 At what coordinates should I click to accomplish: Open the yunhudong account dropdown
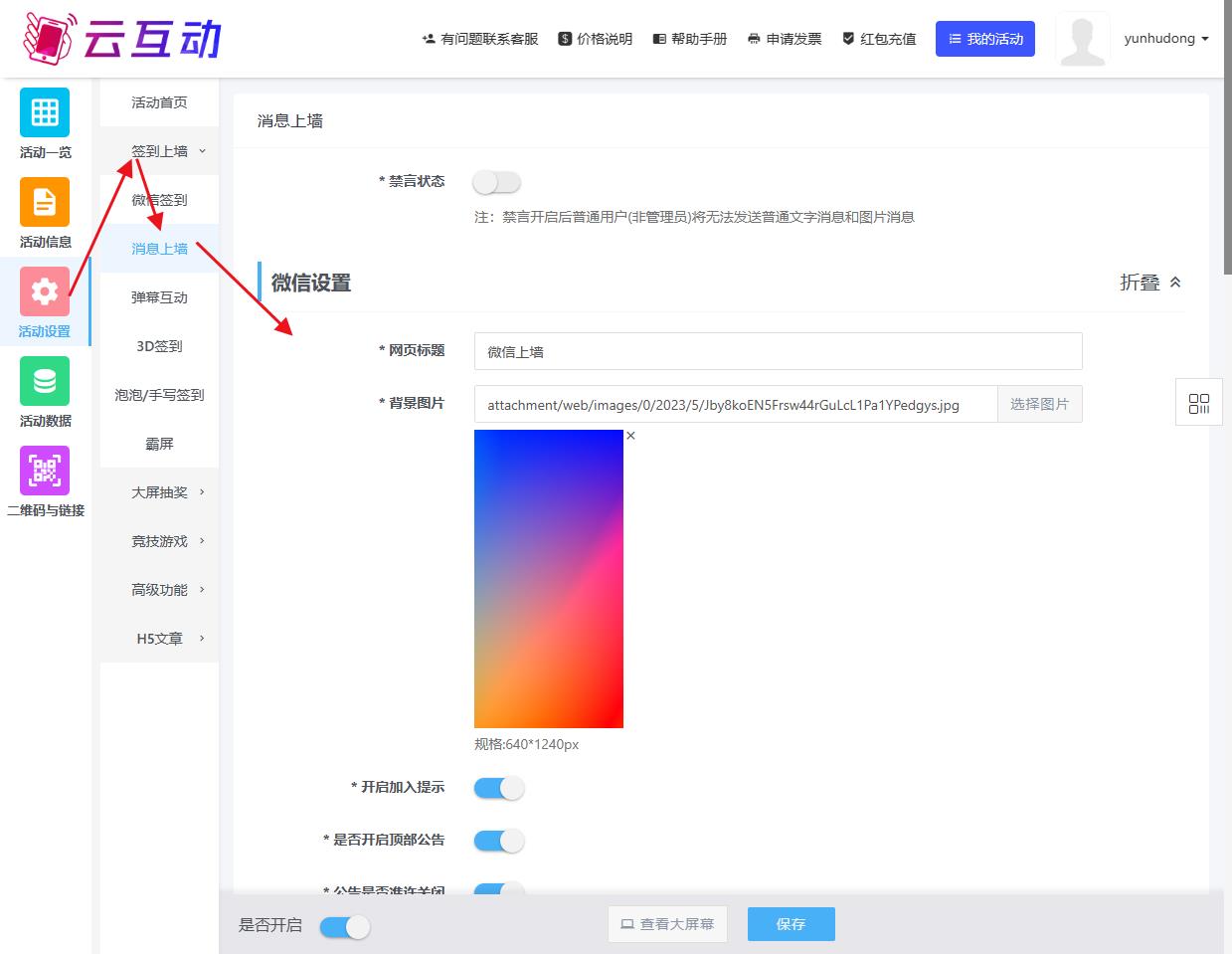pos(1165,39)
